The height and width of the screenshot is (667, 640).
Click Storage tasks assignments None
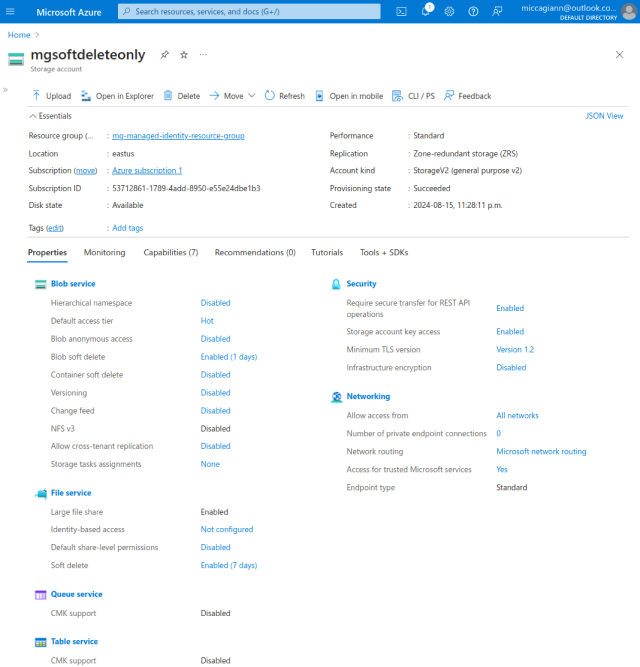coord(210,464)
